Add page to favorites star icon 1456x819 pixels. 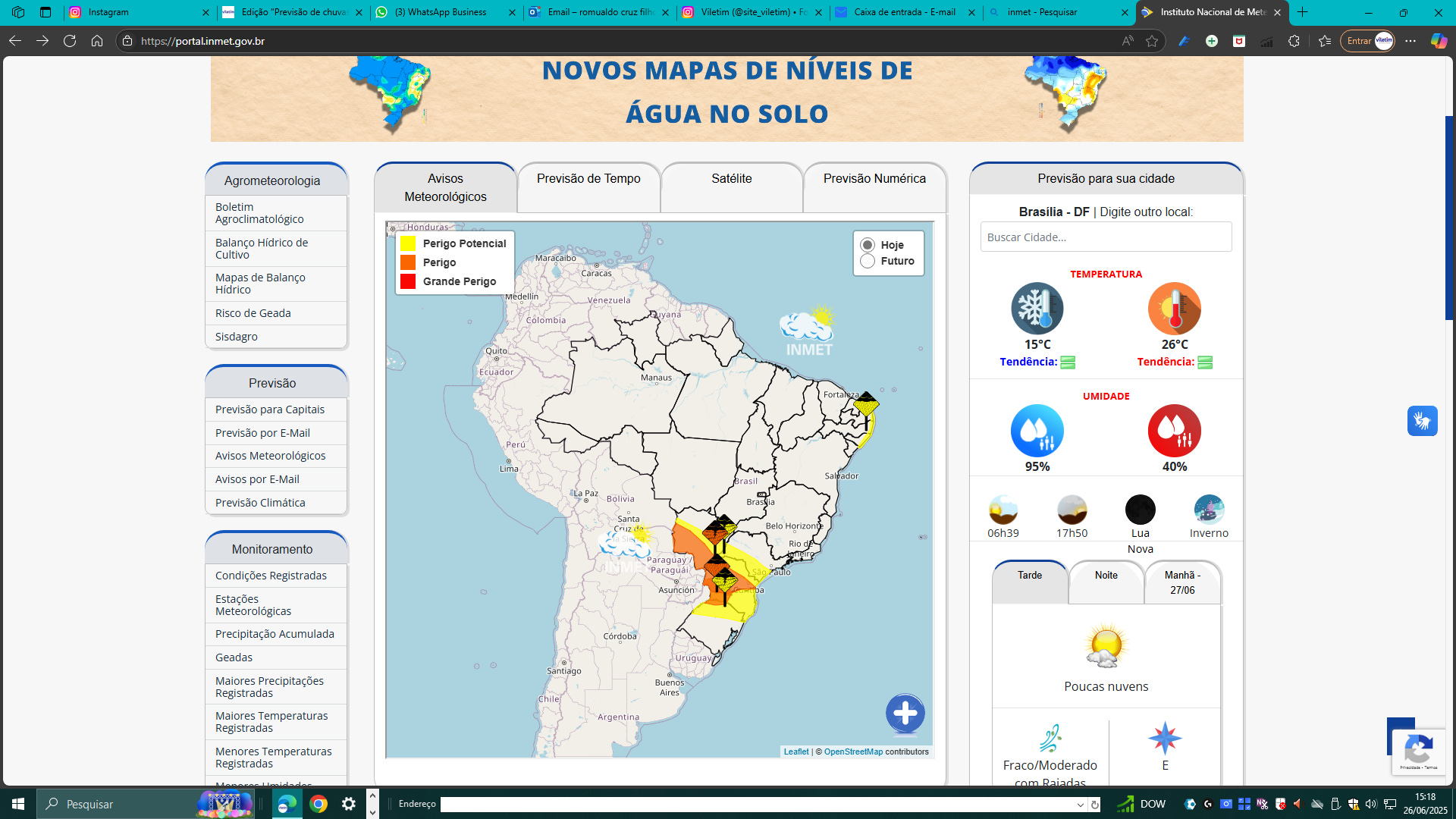click(1152, 41)
